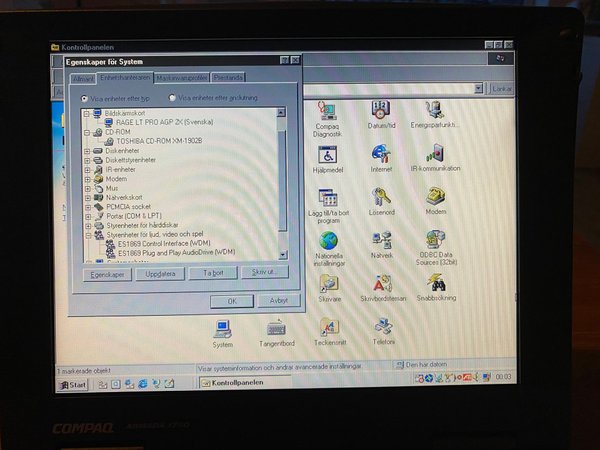
Task: Click the Ta bort button
Action: coord(213,273)
